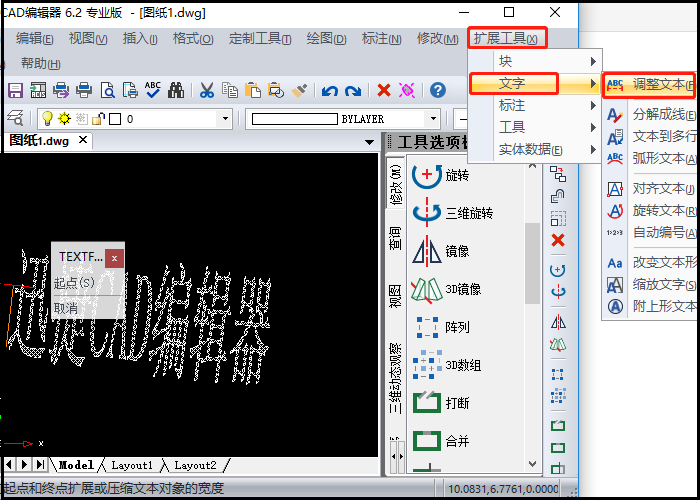Screen dimensions: 700x500
Task: Toggle the layer lock padlock icon
Action: pyautogui.click(x=97, y=119)
